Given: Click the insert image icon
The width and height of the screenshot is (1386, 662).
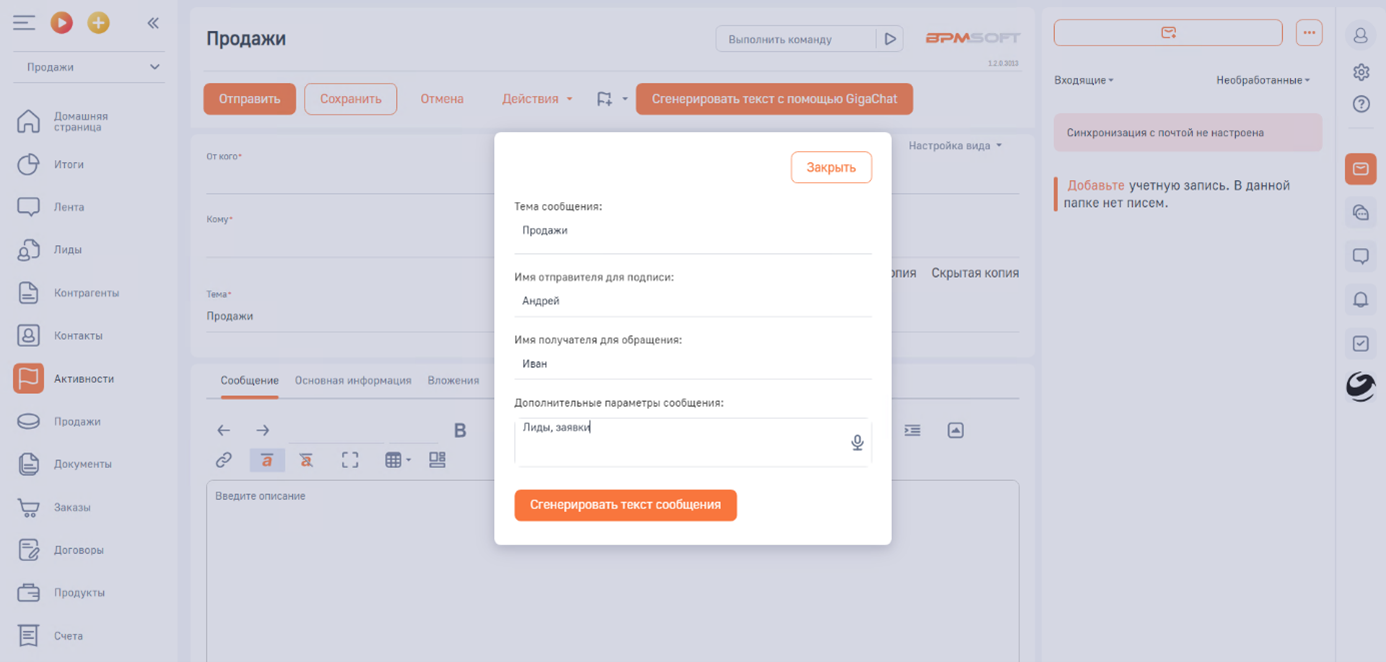Looking at the screenshot, I should 956,430.
